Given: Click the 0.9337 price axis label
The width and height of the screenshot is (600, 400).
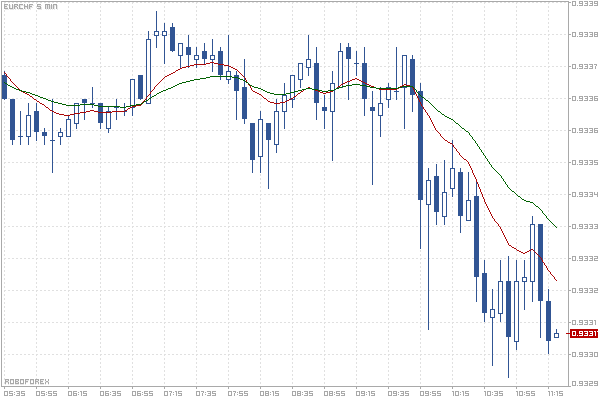Looking at the screenshot, I should pyautogui.click(x=583, y=67).
